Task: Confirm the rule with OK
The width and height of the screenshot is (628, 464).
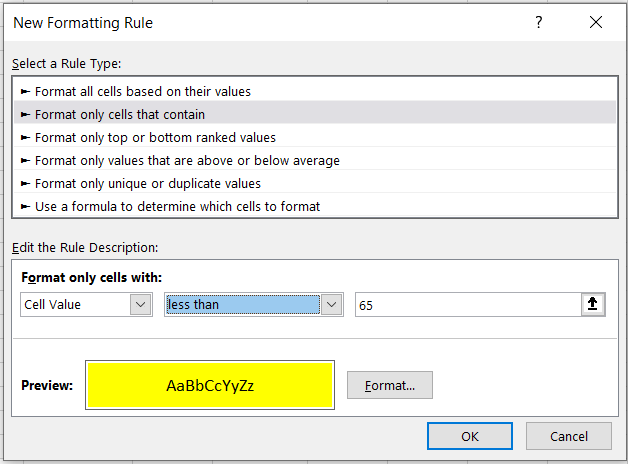Action: pos(469,436)
